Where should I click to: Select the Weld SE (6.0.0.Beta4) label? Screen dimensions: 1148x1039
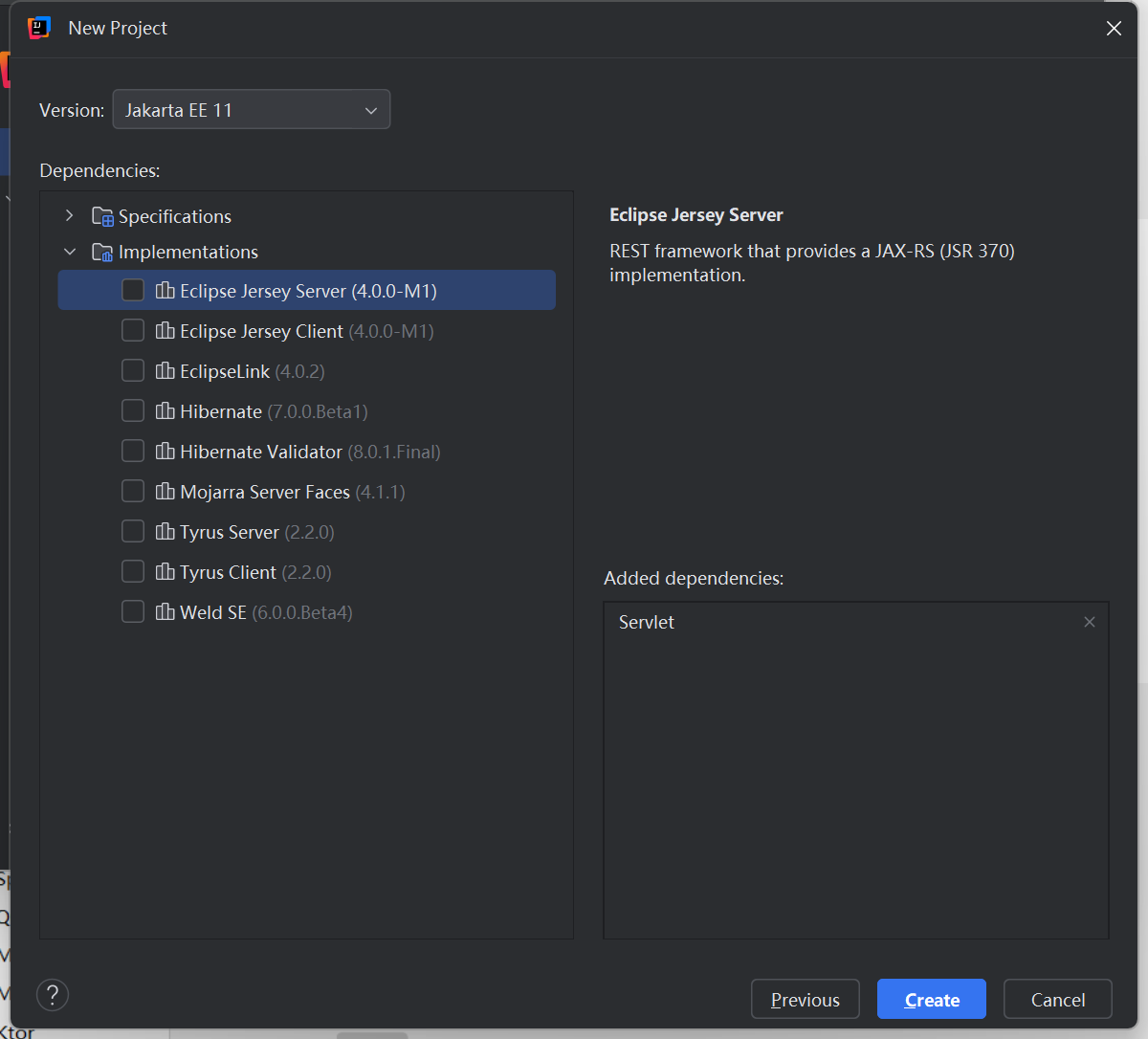[x=266, y=612]
